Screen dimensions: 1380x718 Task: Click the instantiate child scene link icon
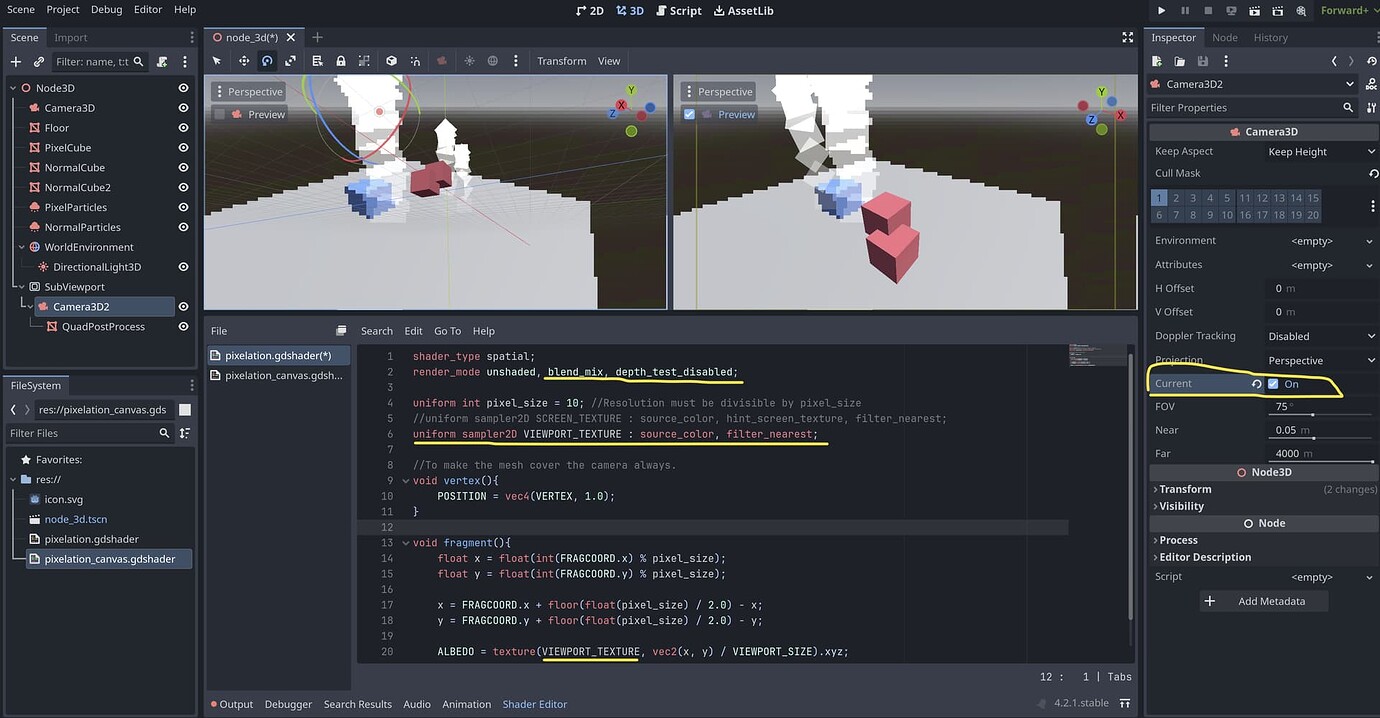(x=39, y=62)
